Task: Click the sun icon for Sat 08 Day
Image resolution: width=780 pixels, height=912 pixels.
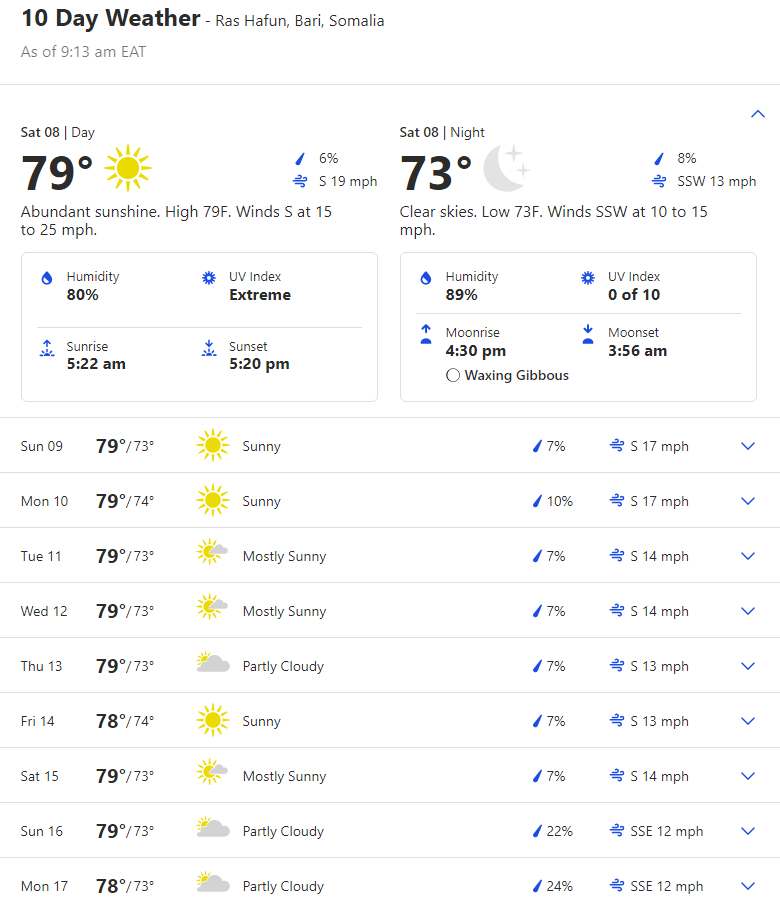Action: (x=128, y=168)
